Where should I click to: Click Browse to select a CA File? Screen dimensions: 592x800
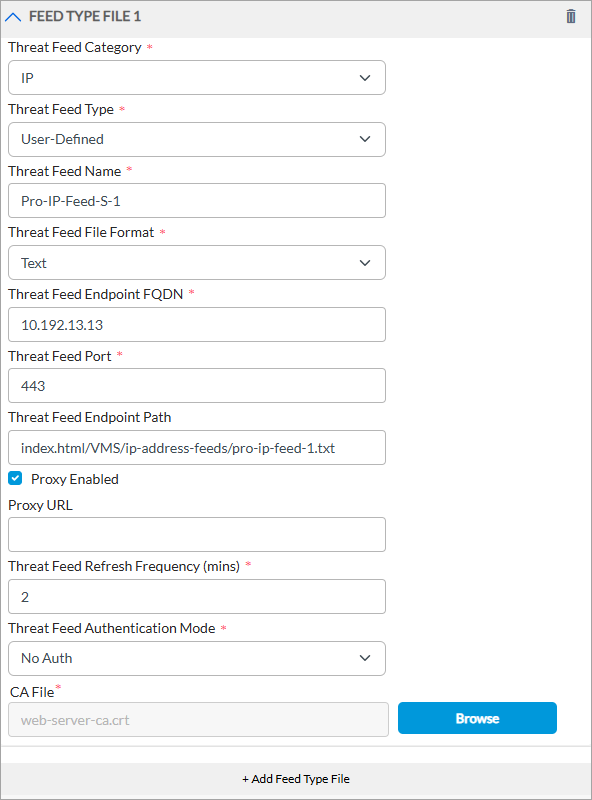[477, 718]
